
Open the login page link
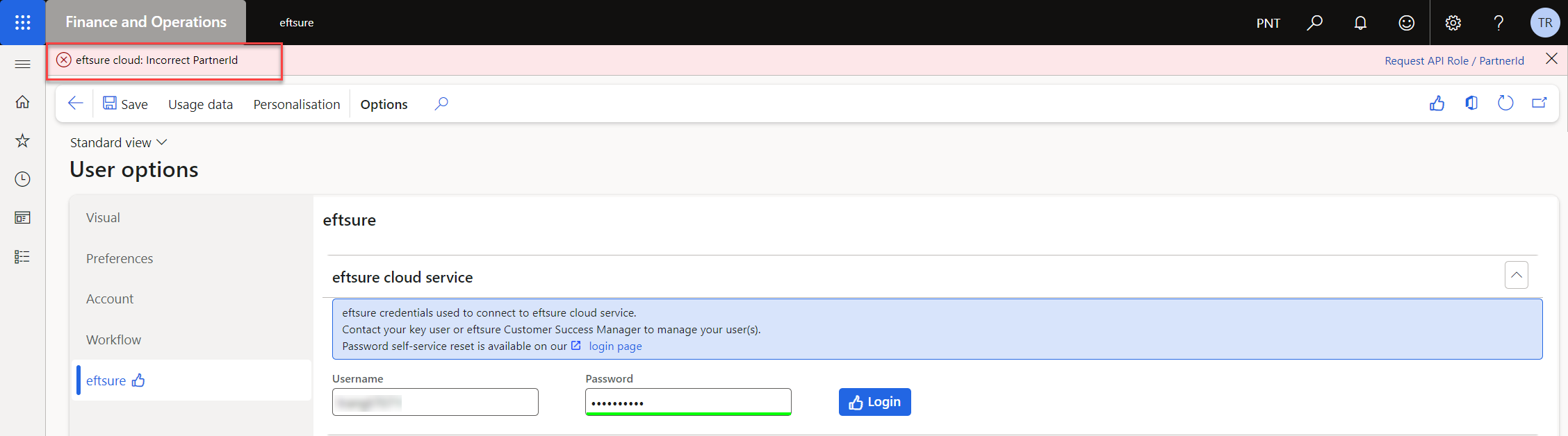click(615, 346)
